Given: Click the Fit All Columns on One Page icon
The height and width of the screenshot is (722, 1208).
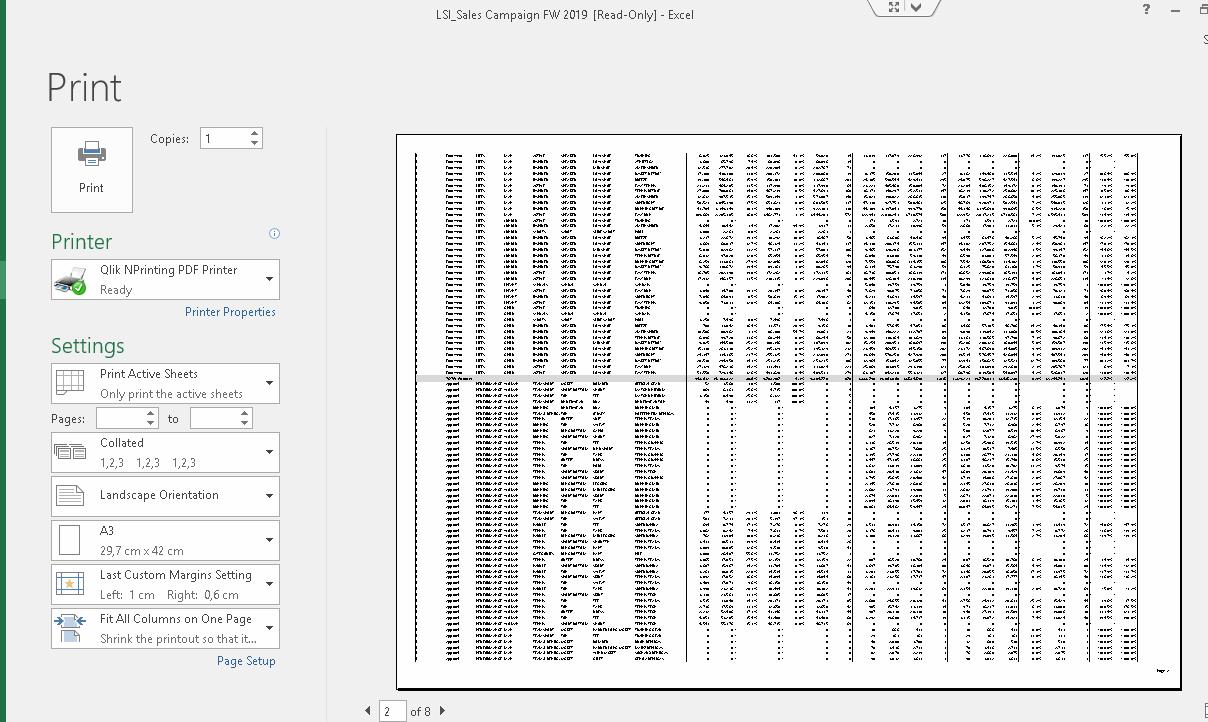Looking at the screenshot, I should [70, 627].
